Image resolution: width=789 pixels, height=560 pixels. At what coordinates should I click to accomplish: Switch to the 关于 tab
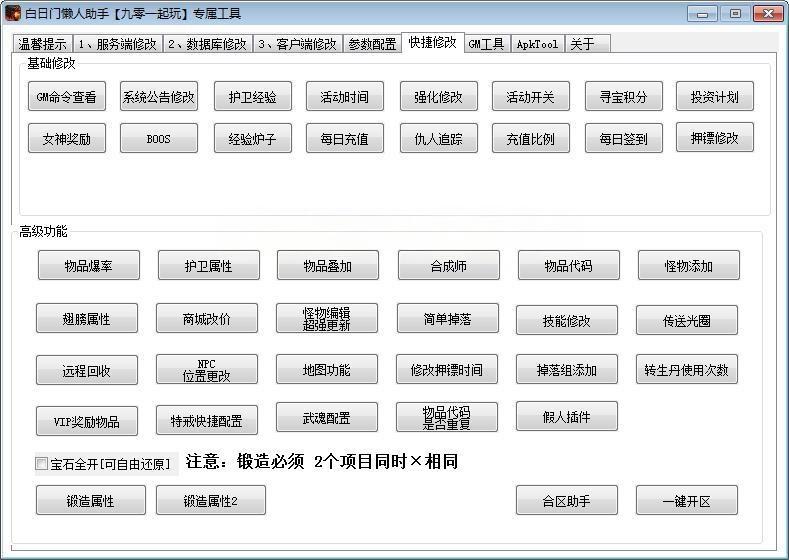pyautogui.click(x=581, y=45)
